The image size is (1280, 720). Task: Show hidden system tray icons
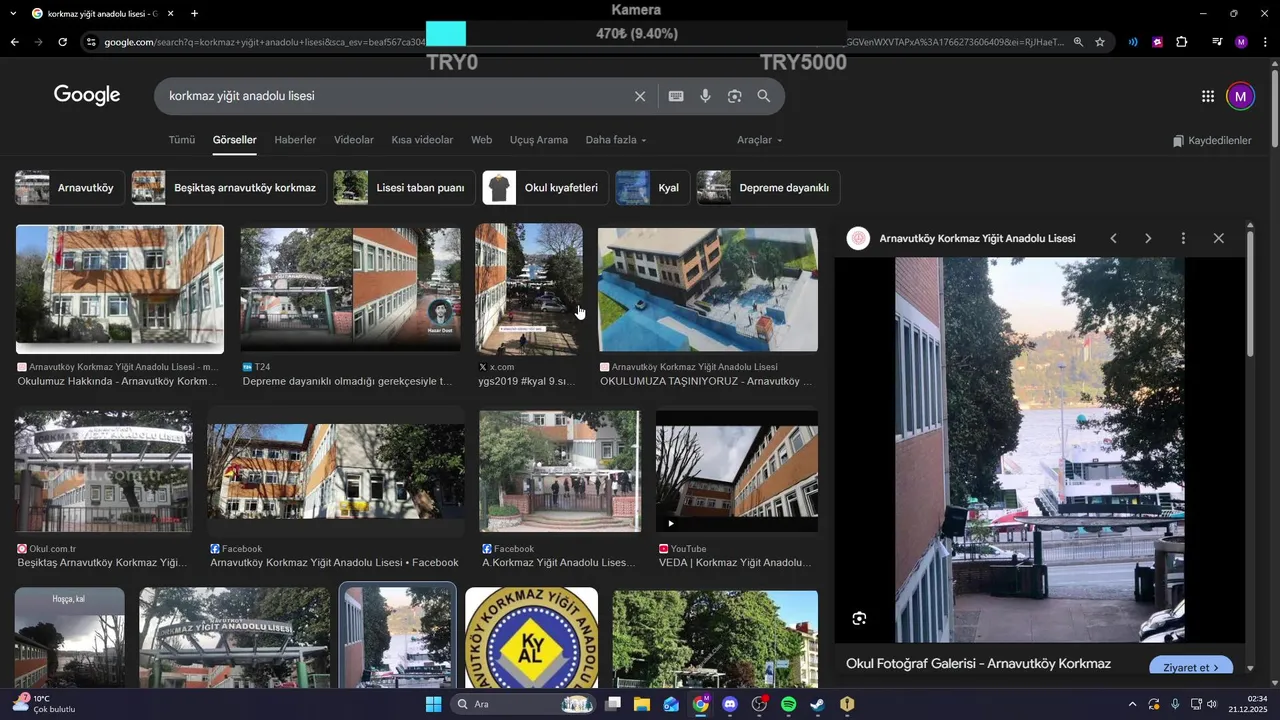click(1132, 704)
